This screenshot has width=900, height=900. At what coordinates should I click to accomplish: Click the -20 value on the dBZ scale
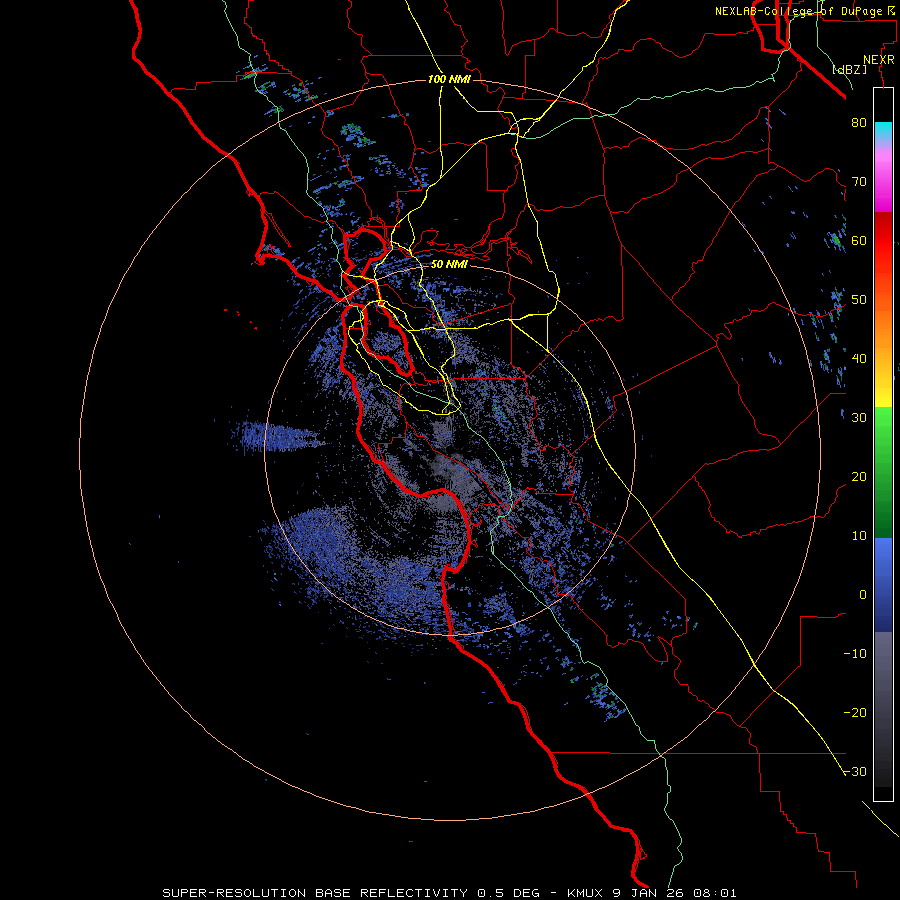coord(855,713)
